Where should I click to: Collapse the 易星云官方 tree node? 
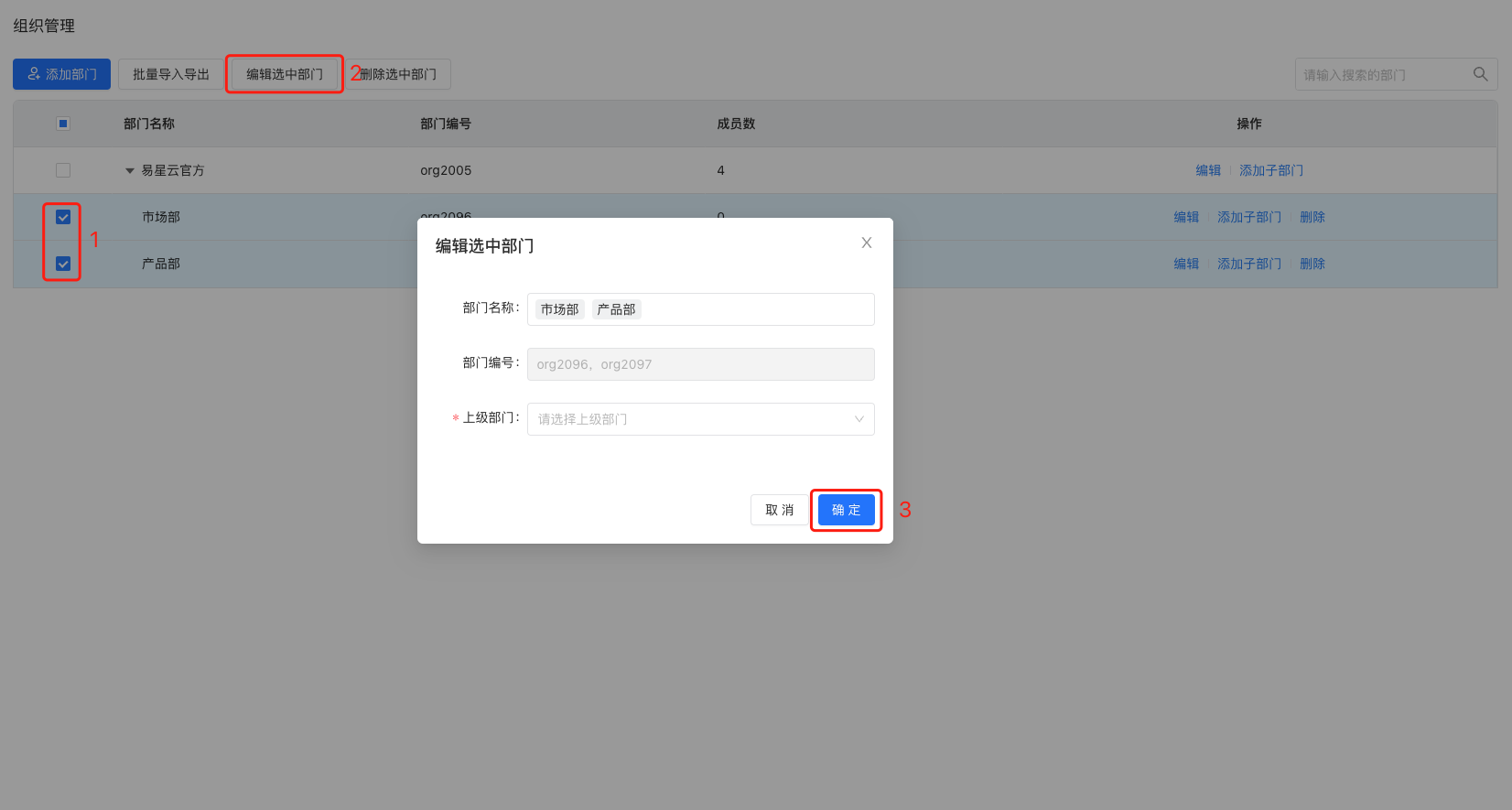click(130, 171)
